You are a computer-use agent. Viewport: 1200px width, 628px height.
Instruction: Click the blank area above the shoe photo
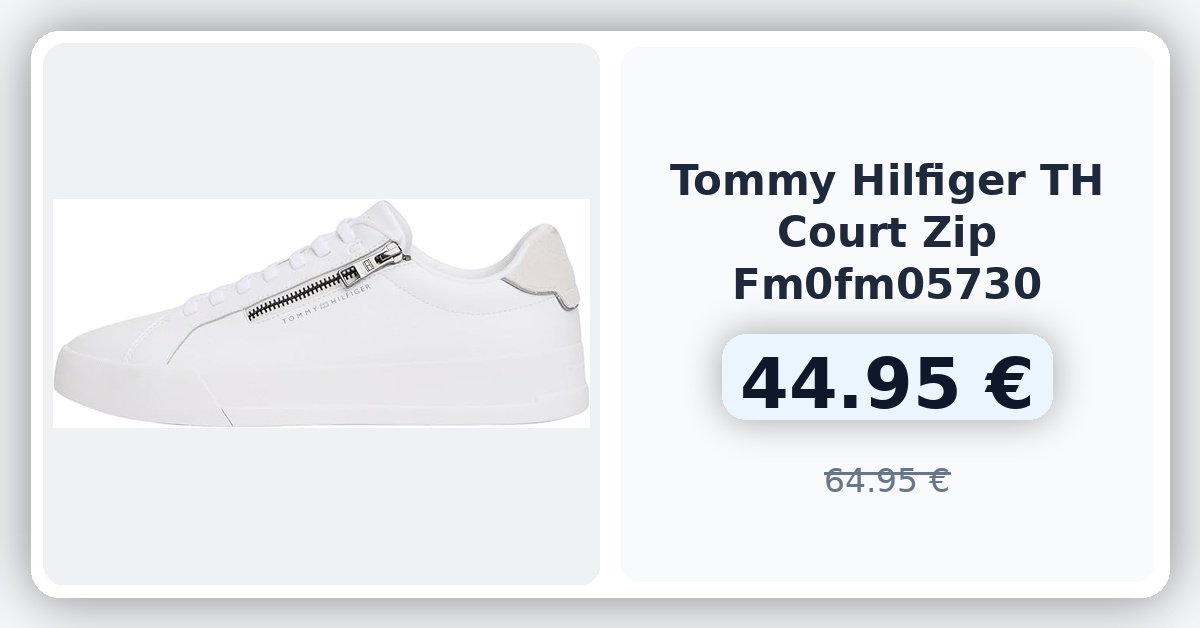pyautogui.click(x=321, y=121)
